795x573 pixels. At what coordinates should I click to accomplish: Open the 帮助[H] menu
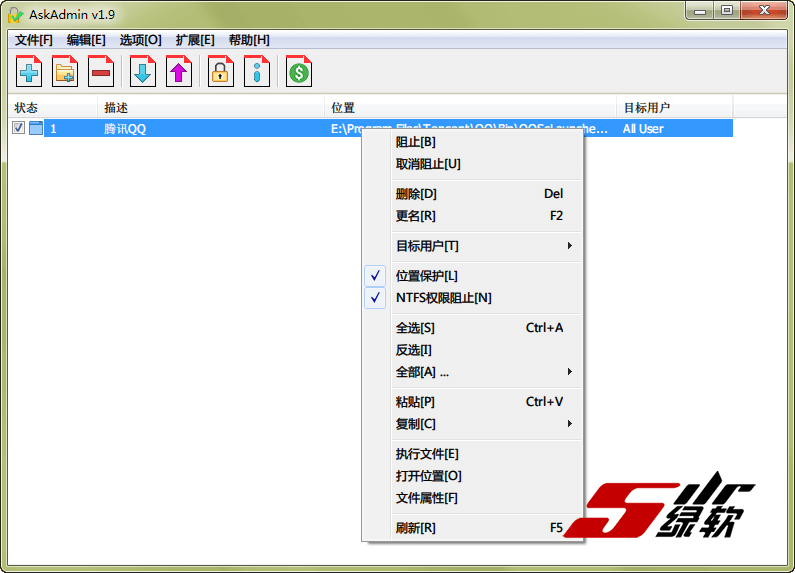pos(249,40)
